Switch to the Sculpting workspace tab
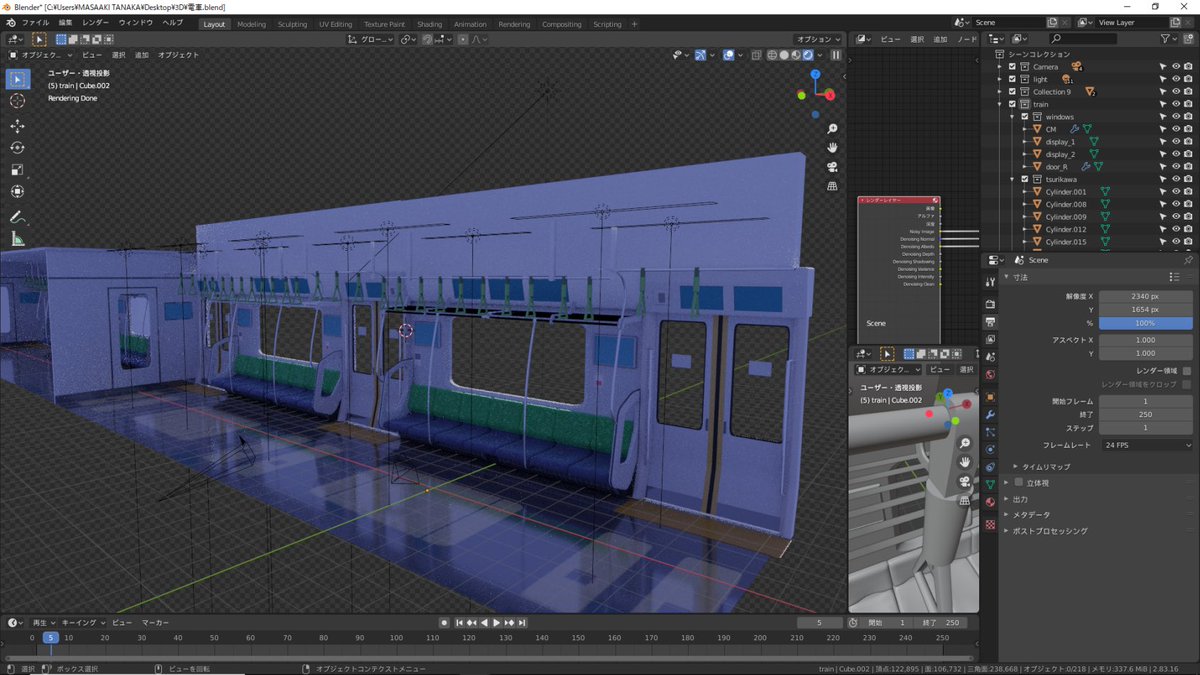Viewport: 1200px width, 675px height. 292,24
